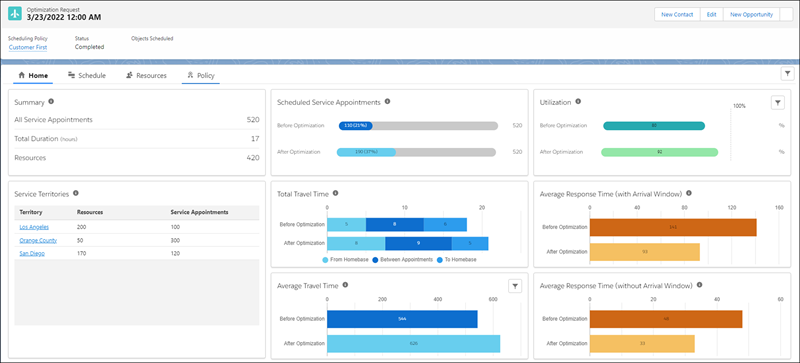Click the From Homebase legend swatch
Image resolution: width=800 pixels, height=363 pixels.
click(x=325, y=260)
